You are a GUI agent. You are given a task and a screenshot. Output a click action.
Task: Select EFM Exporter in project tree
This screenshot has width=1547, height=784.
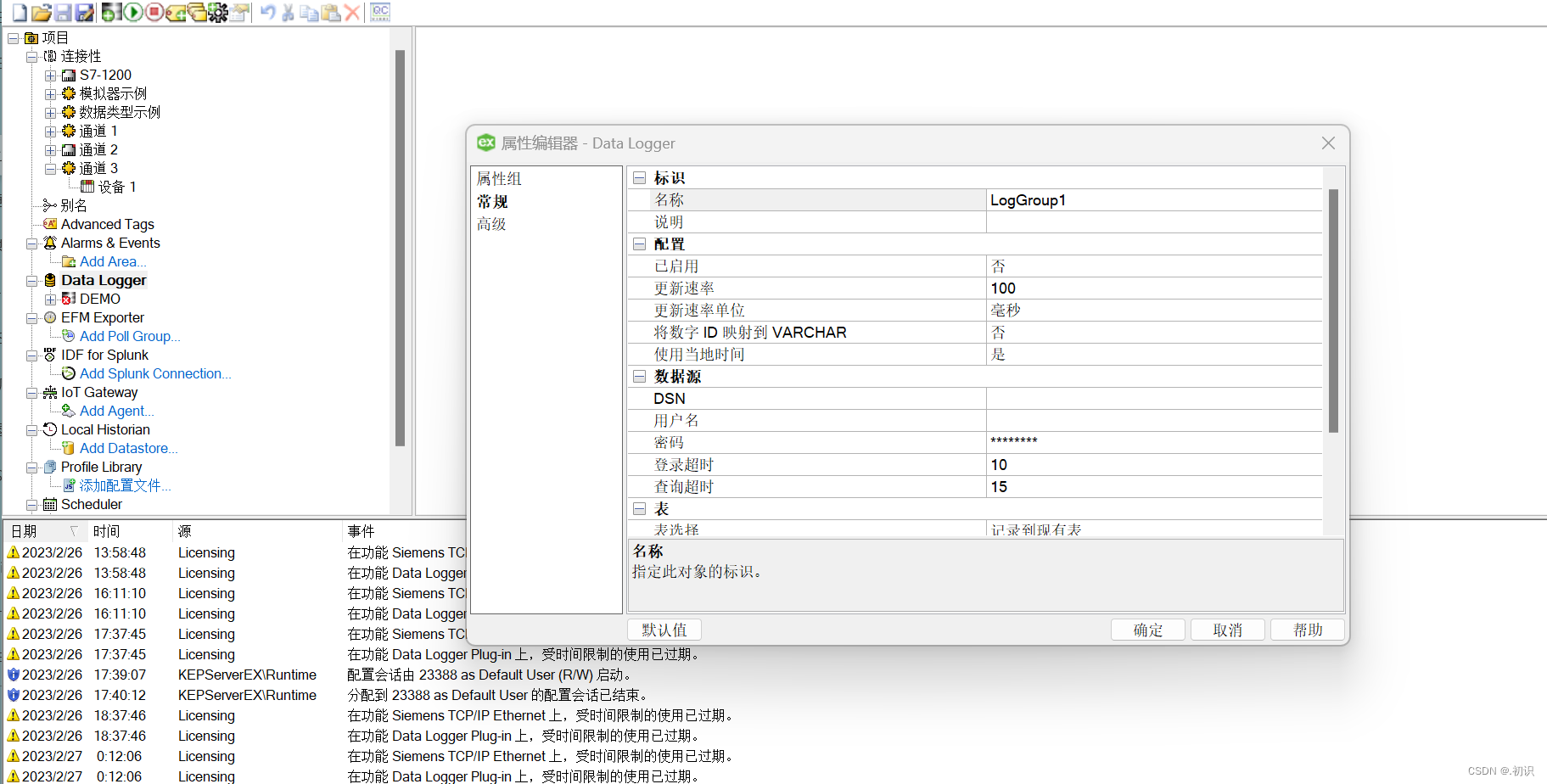coord(103,317)
